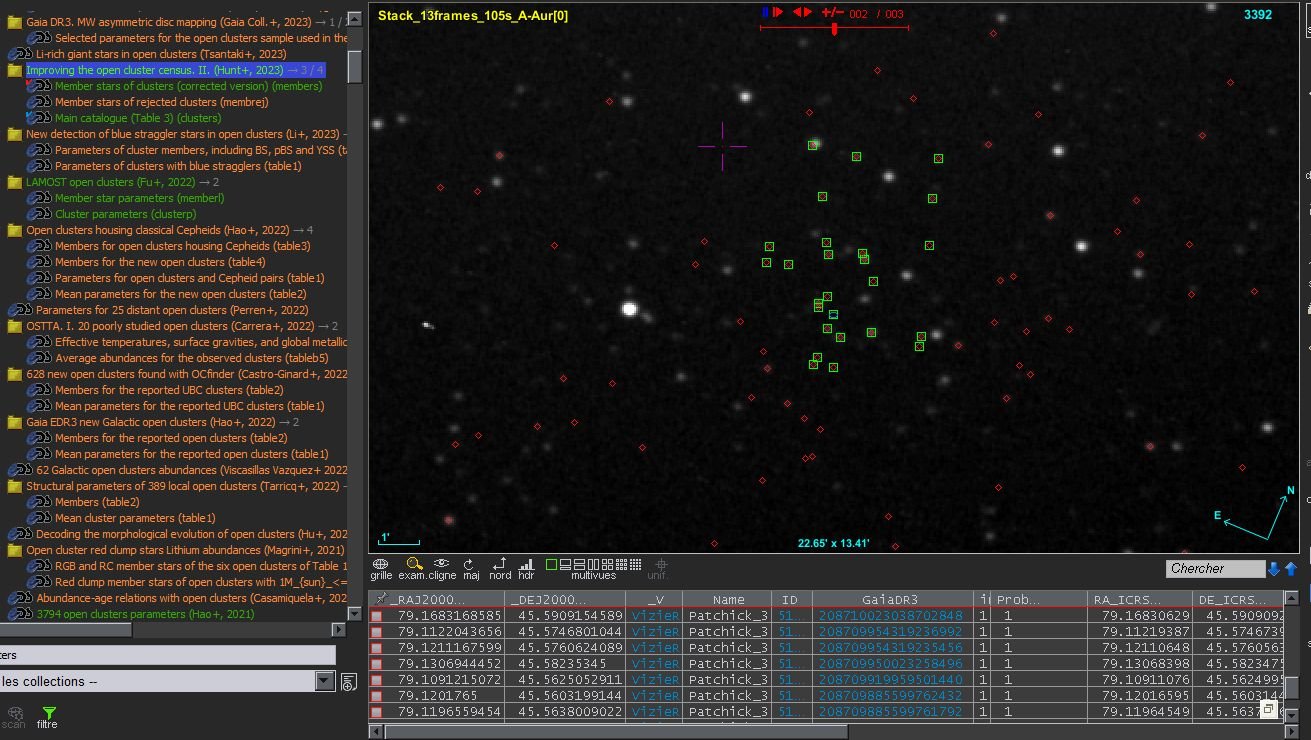This screenshot has height=740, width=1311.
Task: Click the nord orientation icon
Action: 500,565
